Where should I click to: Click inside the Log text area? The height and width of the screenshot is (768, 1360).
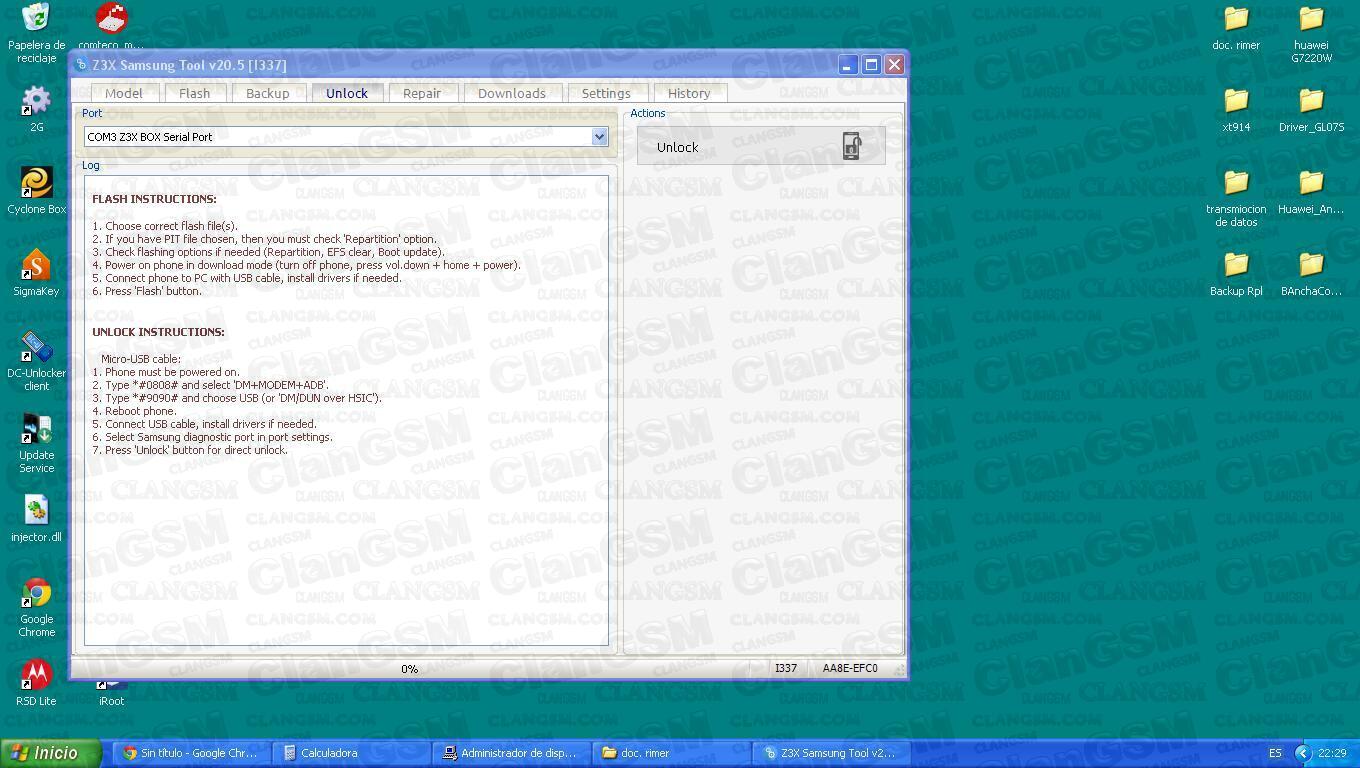pos(346,410)
